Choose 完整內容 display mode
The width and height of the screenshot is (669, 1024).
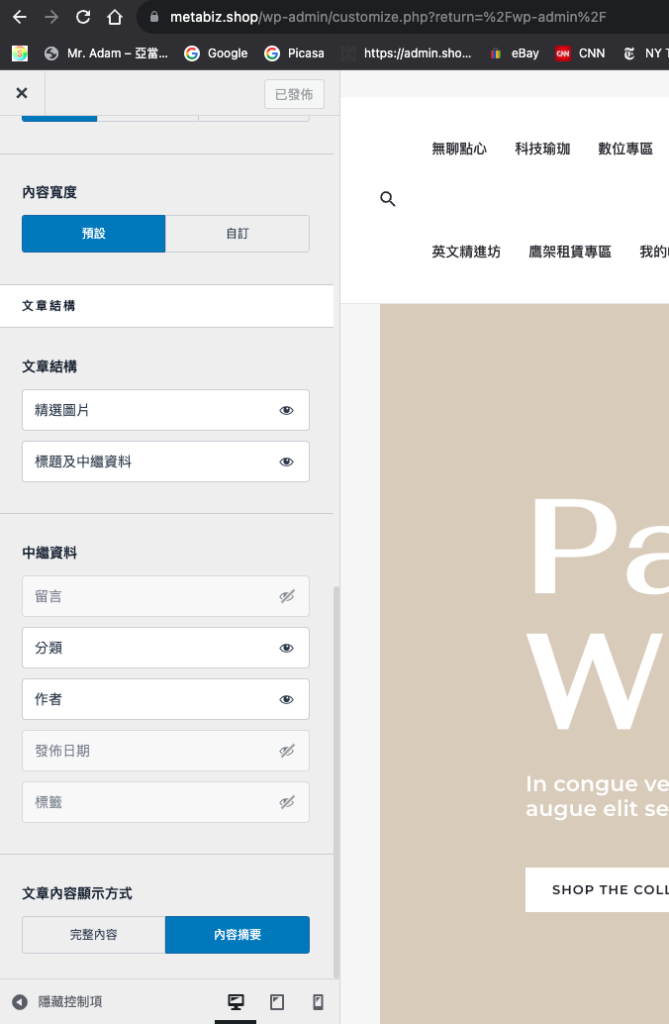[x=94, y=934]
